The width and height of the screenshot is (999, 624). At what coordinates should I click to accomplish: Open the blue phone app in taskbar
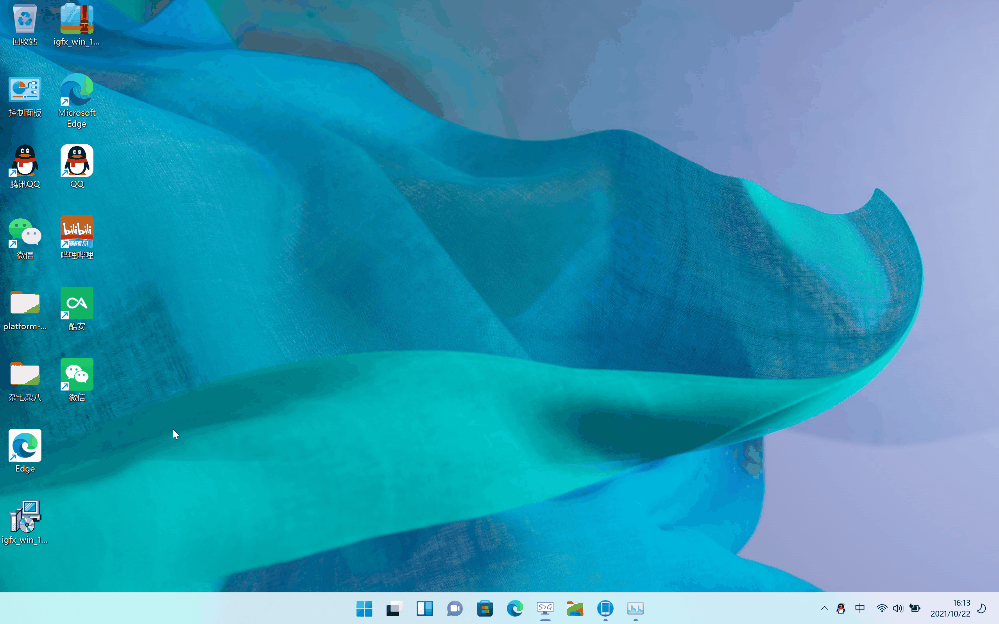pyautogui.click(x=605, y=609)
